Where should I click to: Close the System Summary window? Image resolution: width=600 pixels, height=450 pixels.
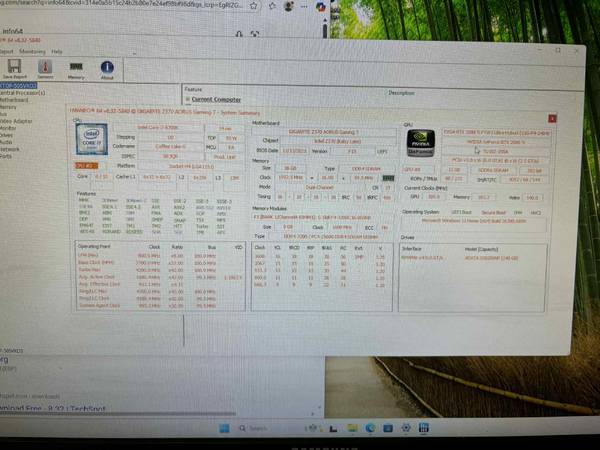click(552, 119)
